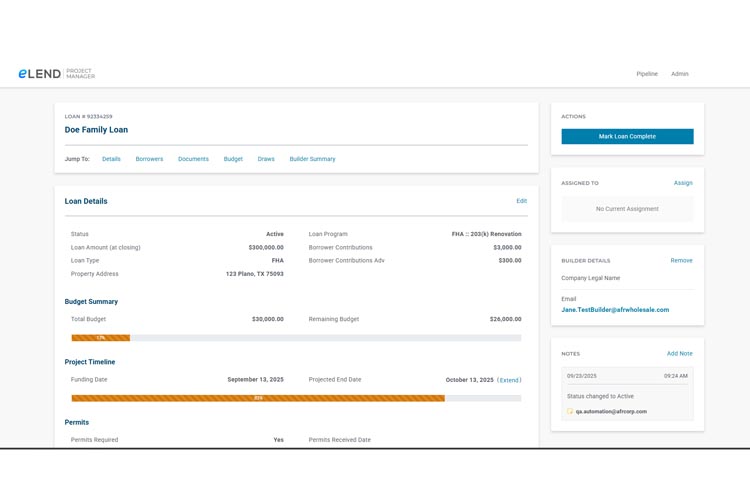Click Assign in the Assigned To panel
Image resolution: width=750 pixels, height=500 pixels.
click(683, 183)
